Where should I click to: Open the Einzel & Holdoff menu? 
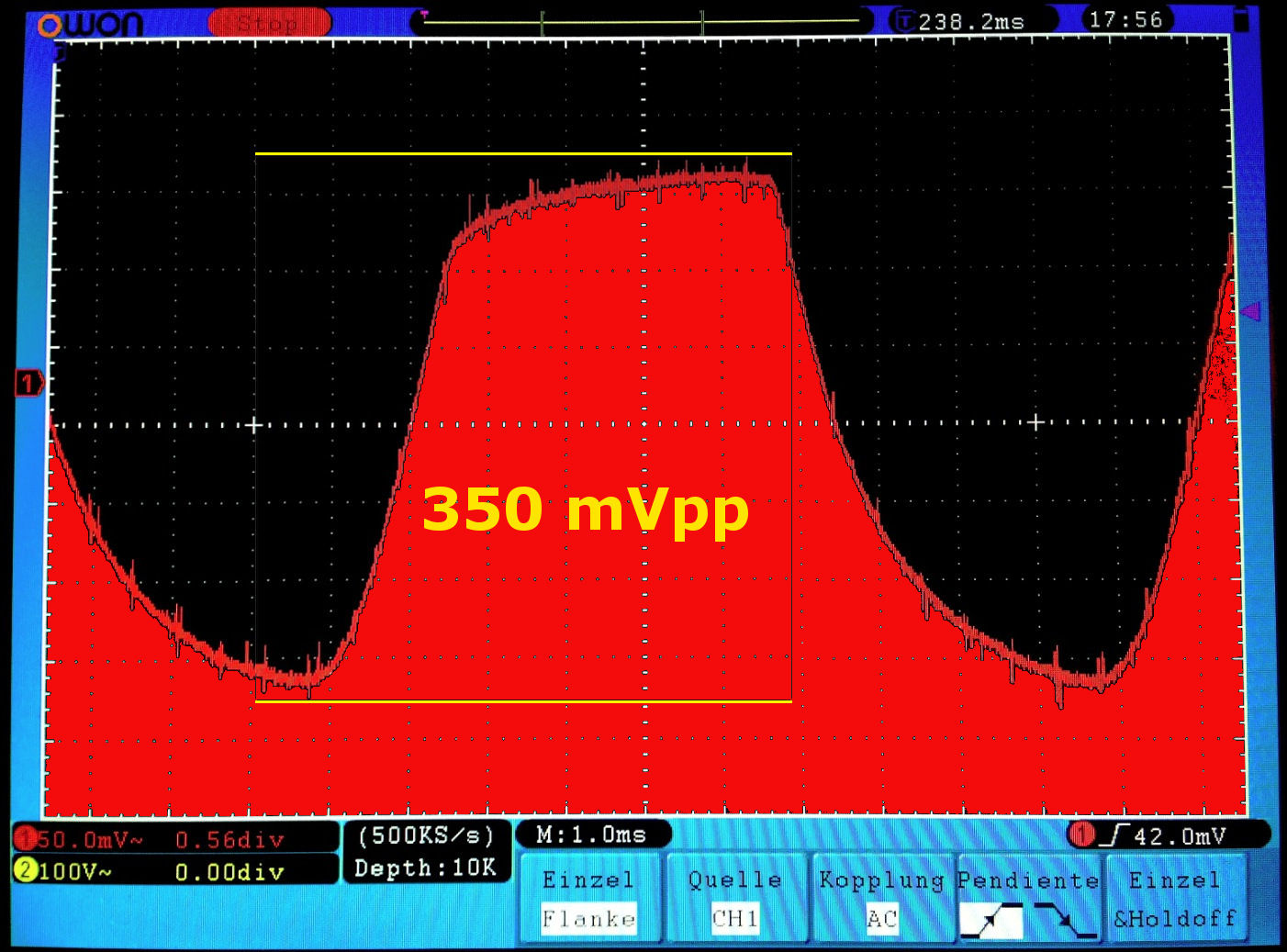click(x=1175, y=899)
